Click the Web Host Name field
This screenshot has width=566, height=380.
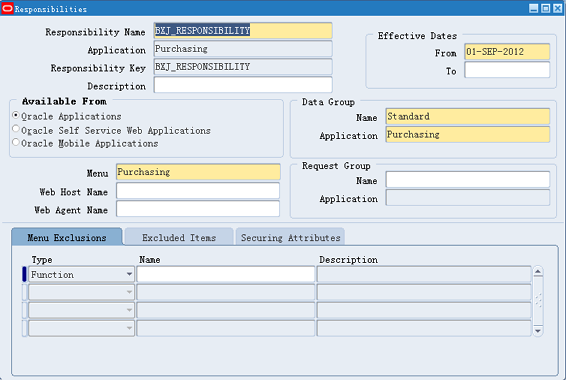coord(198,191)
